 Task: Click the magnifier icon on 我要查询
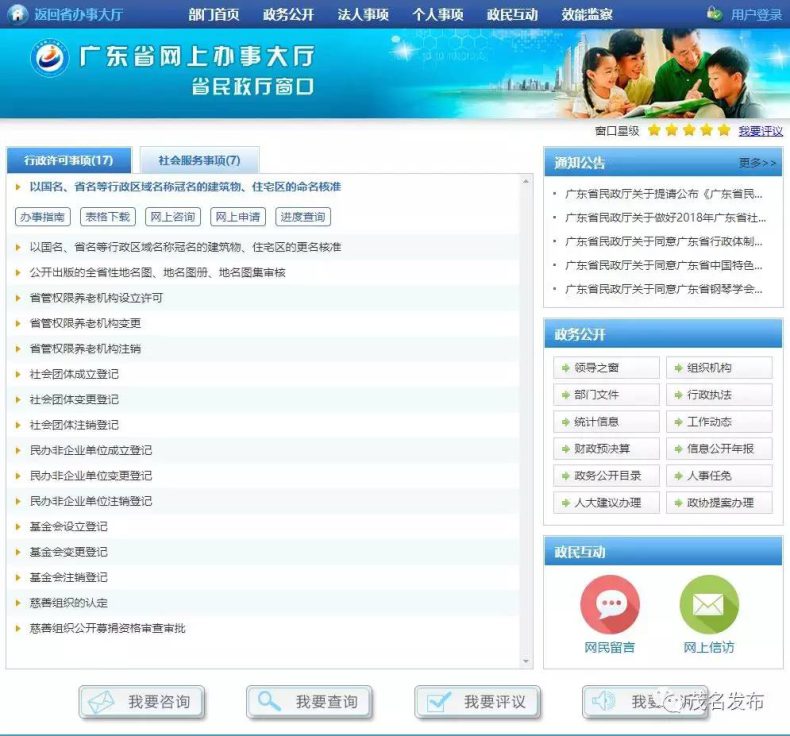click(x=269, y=701)
